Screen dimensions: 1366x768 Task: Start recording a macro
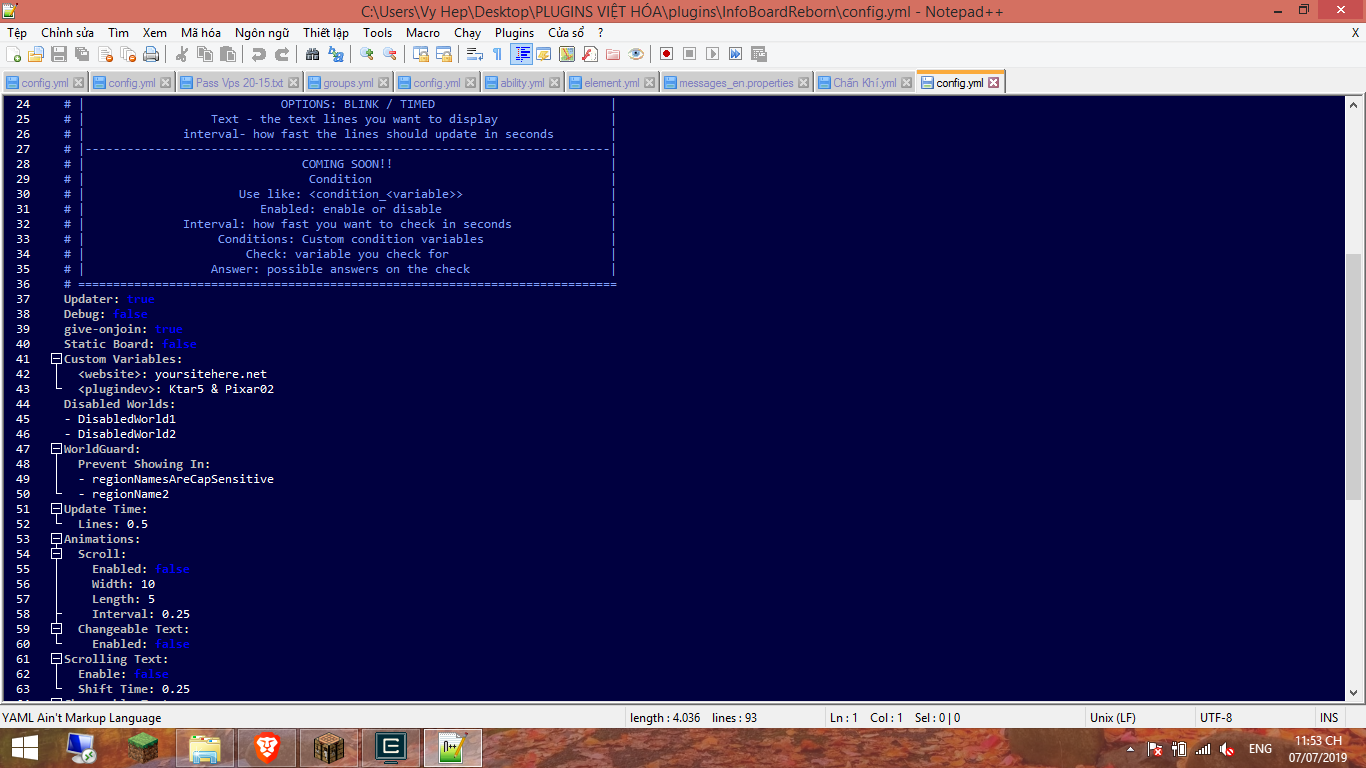click(666, 54)
